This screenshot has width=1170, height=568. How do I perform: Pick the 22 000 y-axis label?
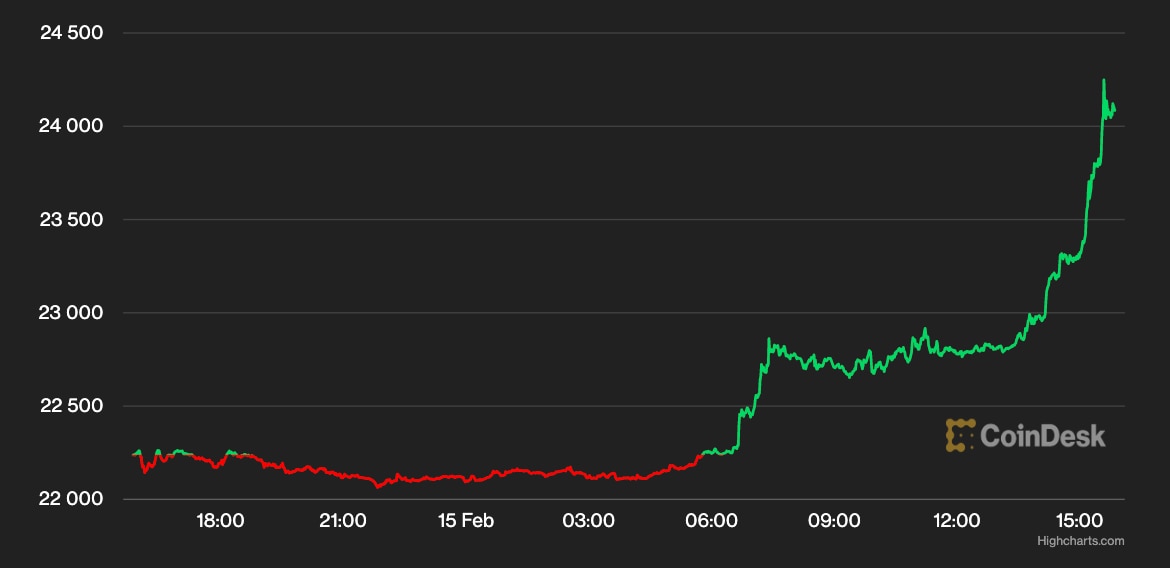[x=71, y=499]
